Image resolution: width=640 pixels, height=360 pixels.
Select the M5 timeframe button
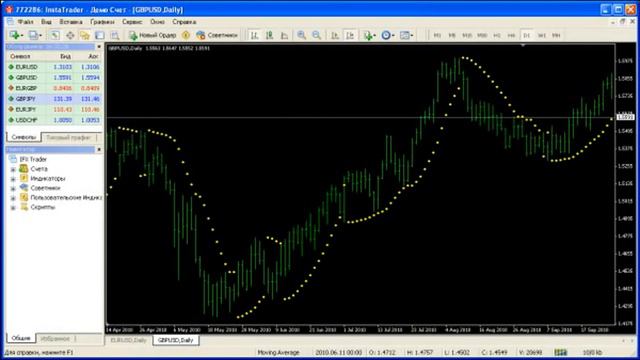(452, 36)
